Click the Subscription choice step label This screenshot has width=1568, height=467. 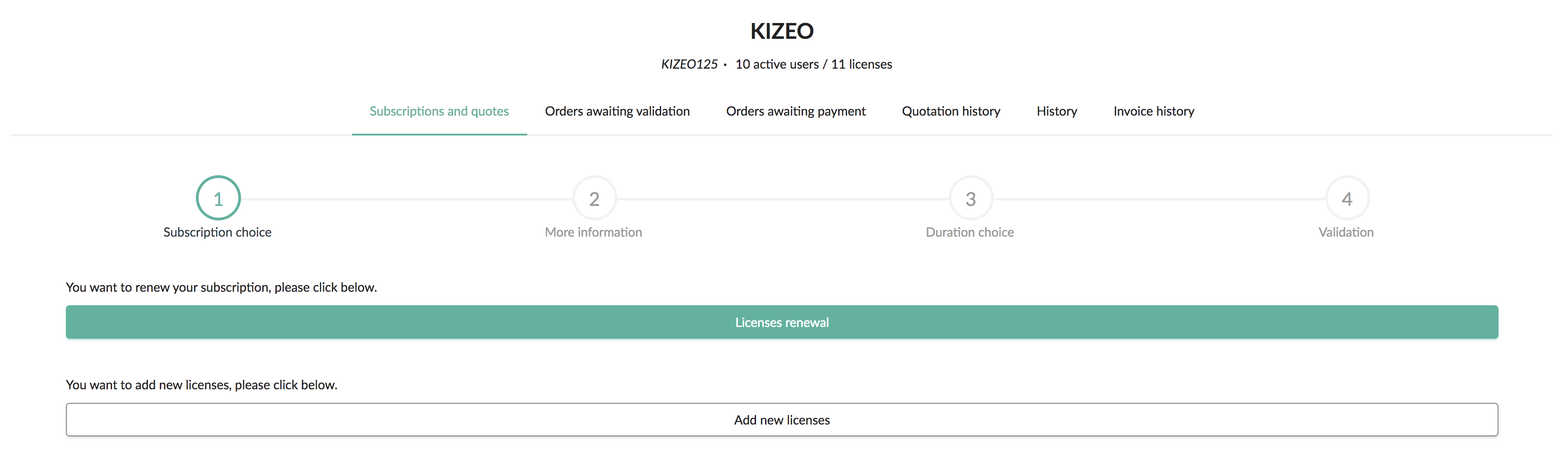(x=217, y=233)
